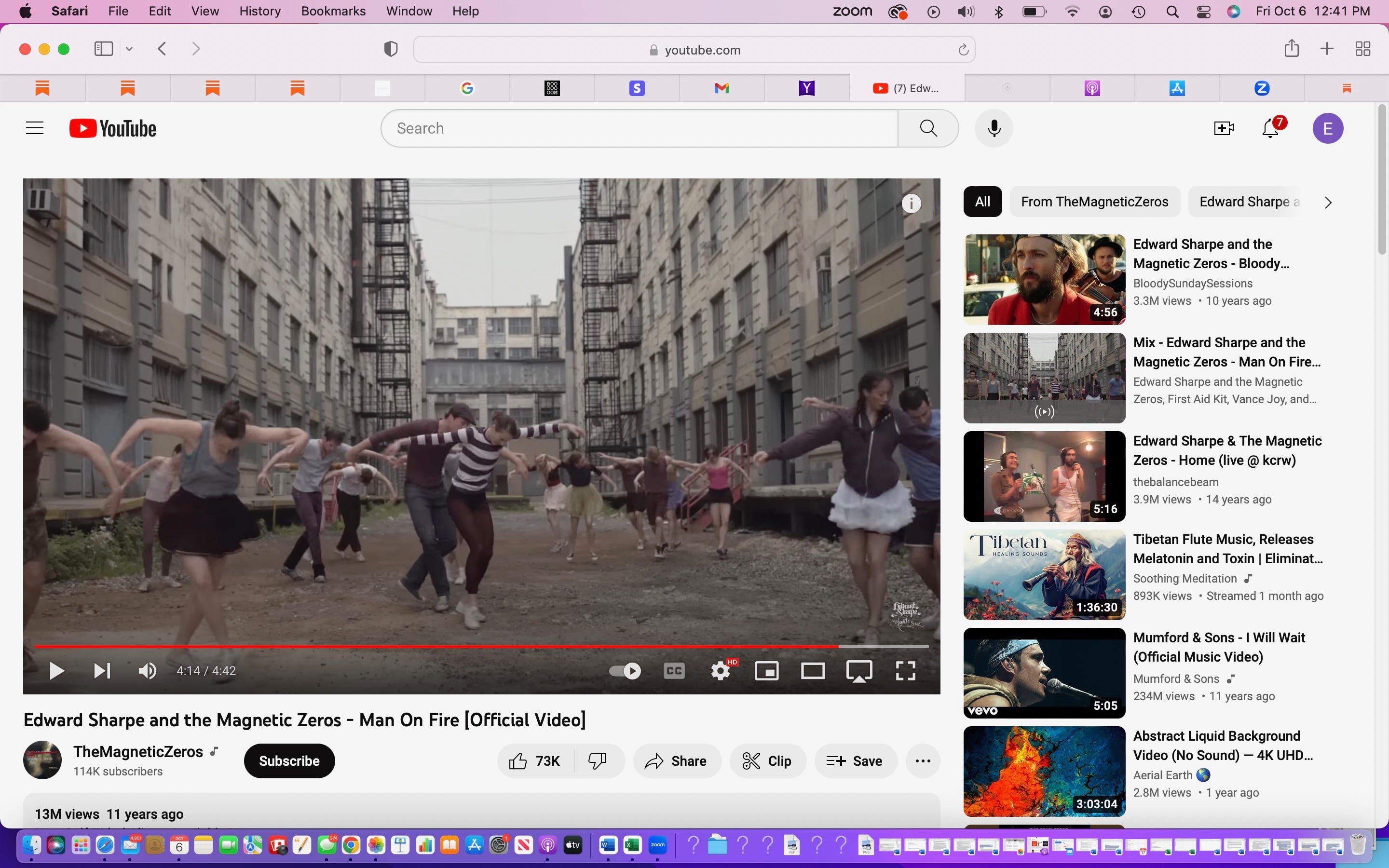Click the search magnifier button
Viewport: 1389px width, 868px height.
pyautogui.click(x=928, y=128)
